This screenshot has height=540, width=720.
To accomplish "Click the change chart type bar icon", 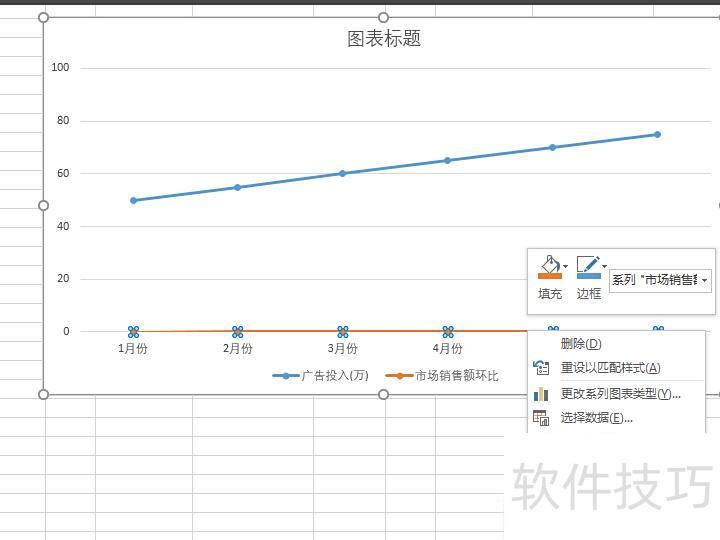I will [541, 394].
